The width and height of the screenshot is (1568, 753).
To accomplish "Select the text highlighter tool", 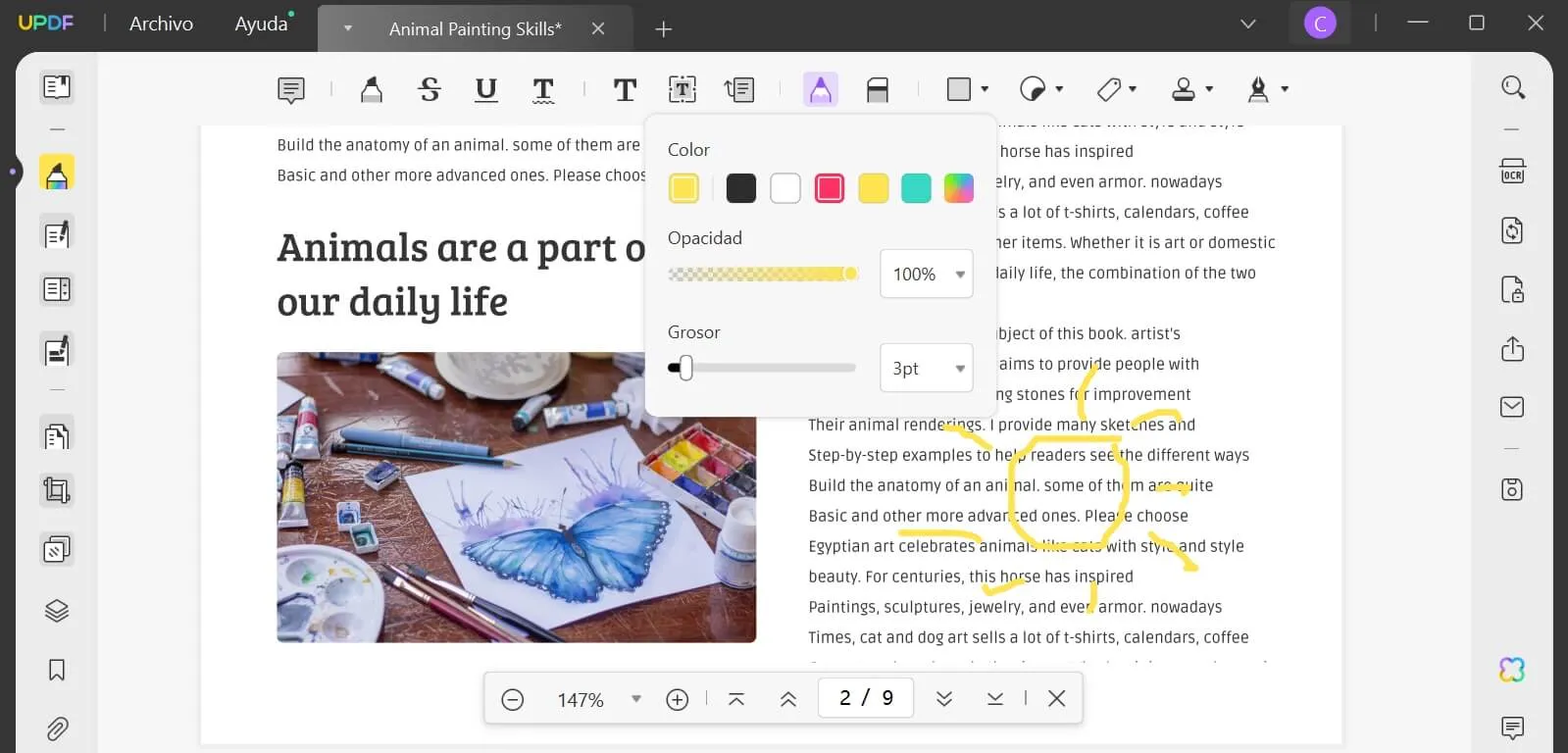I will pos(371,90).
